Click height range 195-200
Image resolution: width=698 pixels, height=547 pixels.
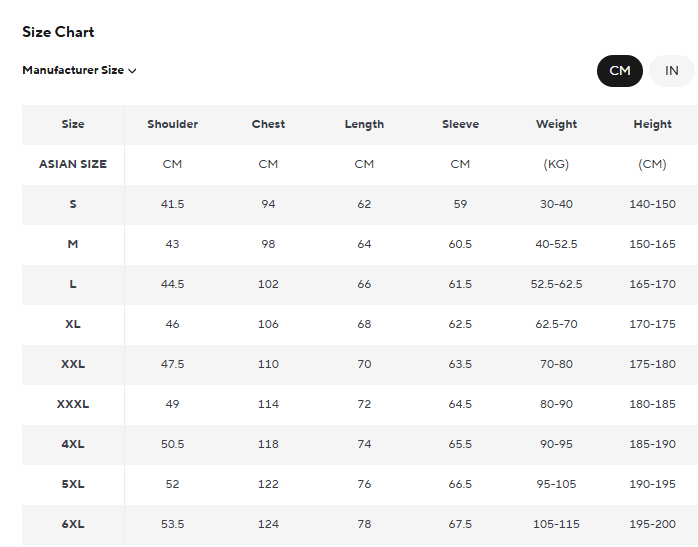coord(653,525)
